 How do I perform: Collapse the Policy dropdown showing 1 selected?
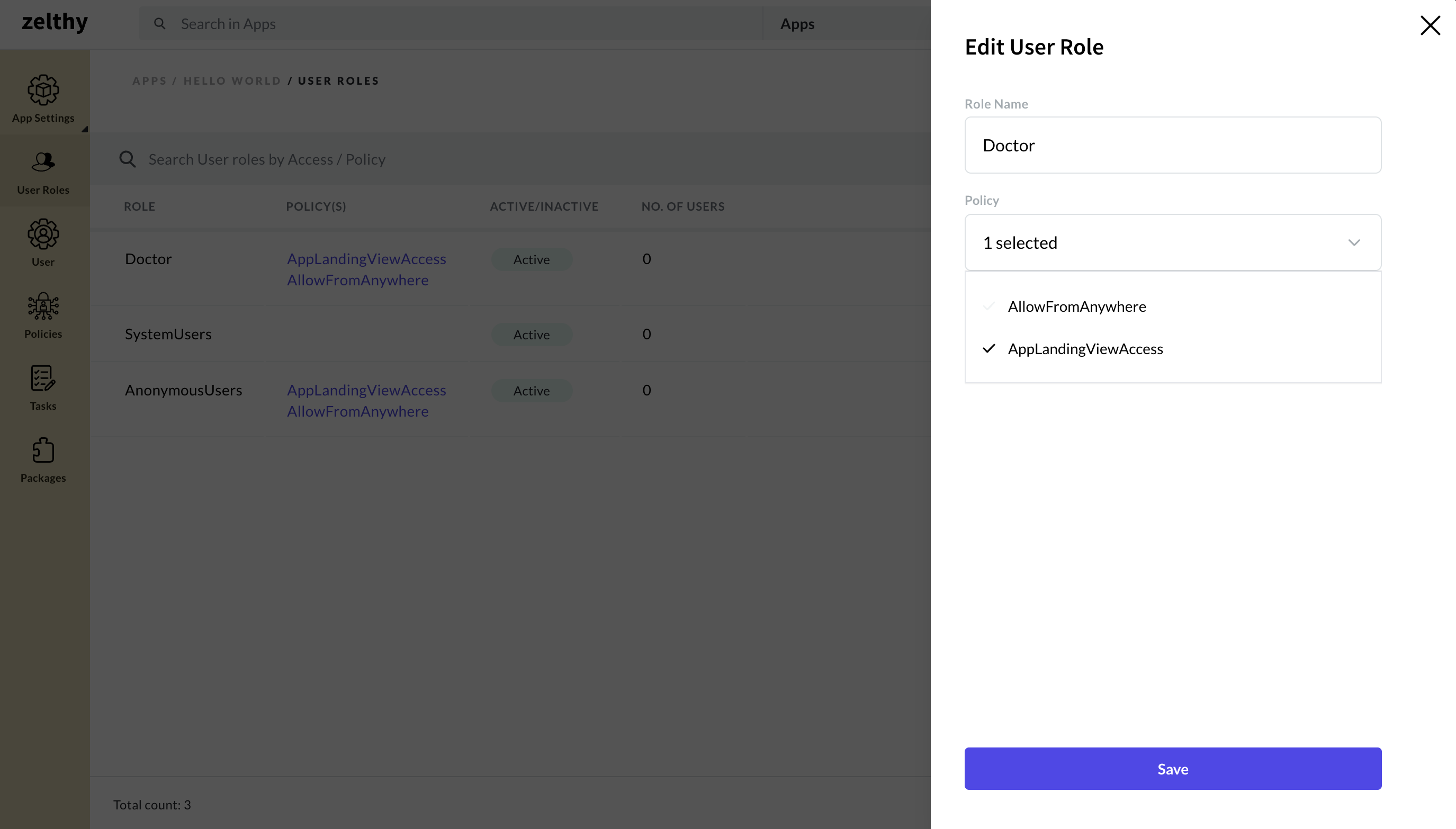[x=1172, y=242]
